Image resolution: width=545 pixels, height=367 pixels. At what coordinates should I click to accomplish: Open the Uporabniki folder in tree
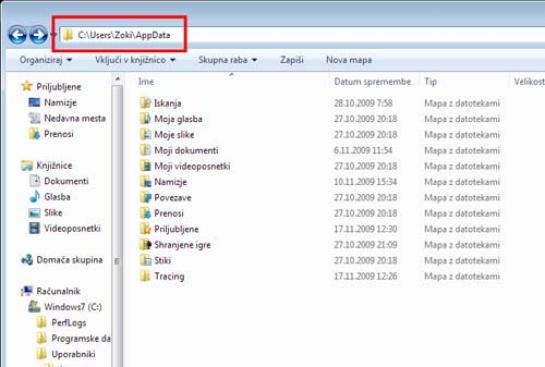pos(66,354)
